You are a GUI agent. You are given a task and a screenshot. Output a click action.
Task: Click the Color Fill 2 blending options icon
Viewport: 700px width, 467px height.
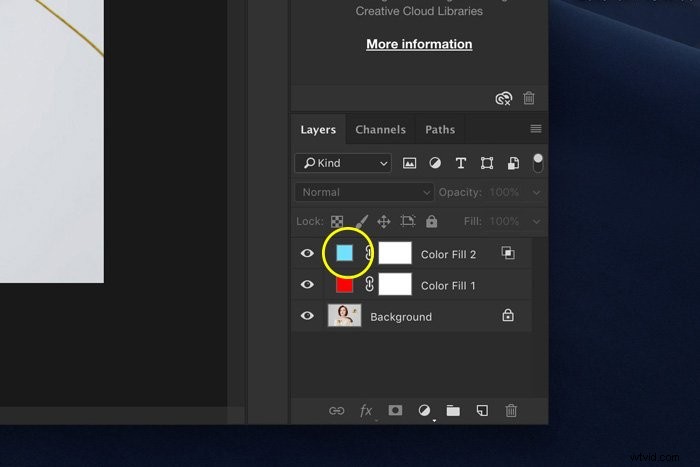click(x=508, y=253)
